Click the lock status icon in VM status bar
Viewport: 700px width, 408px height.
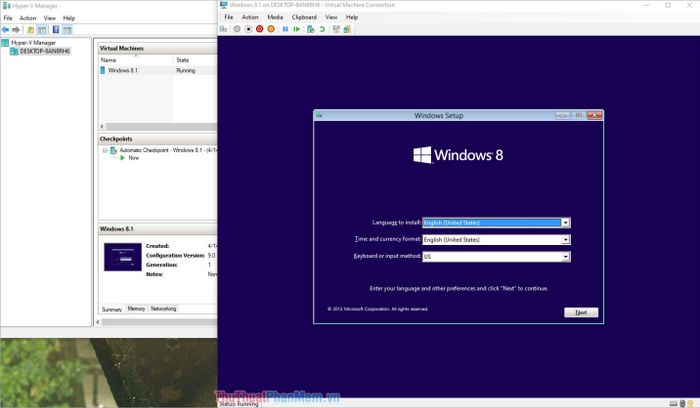(x=690, y=404)
